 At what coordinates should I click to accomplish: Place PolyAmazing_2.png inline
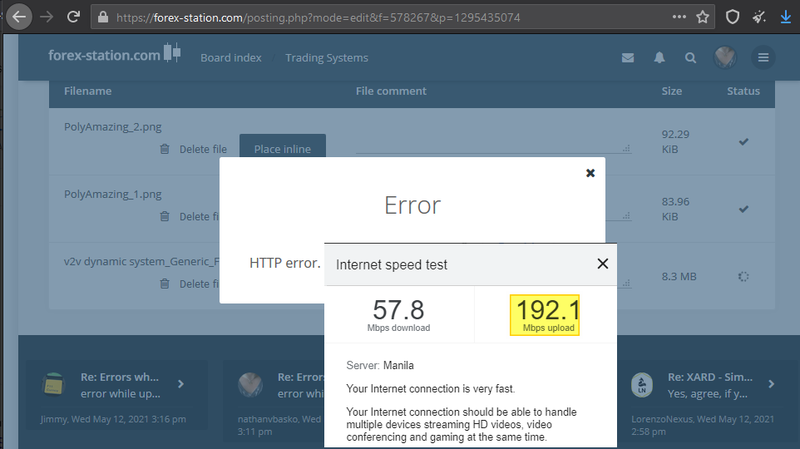pyautogui.click(x=282, y=148)
